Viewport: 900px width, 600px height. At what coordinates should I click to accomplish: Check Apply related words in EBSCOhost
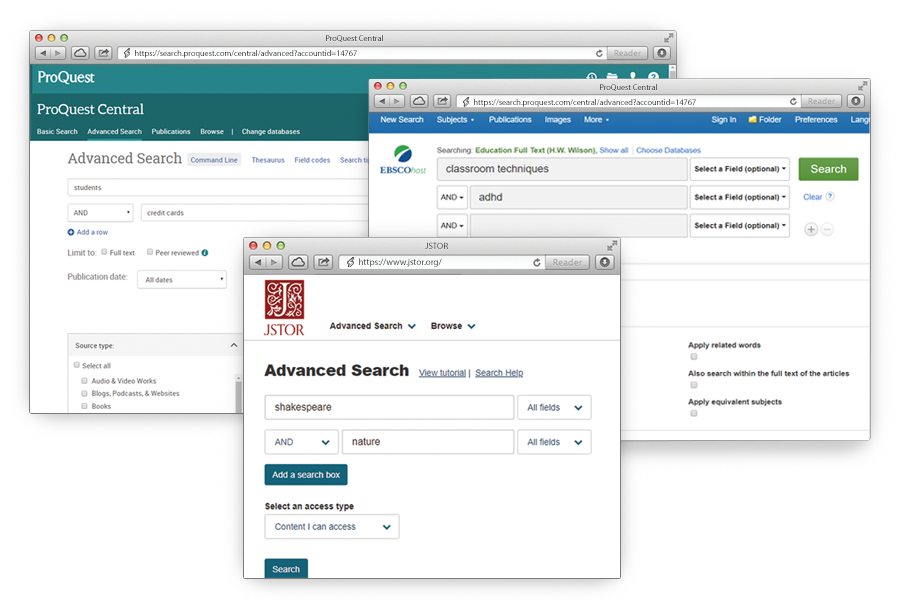694,356
